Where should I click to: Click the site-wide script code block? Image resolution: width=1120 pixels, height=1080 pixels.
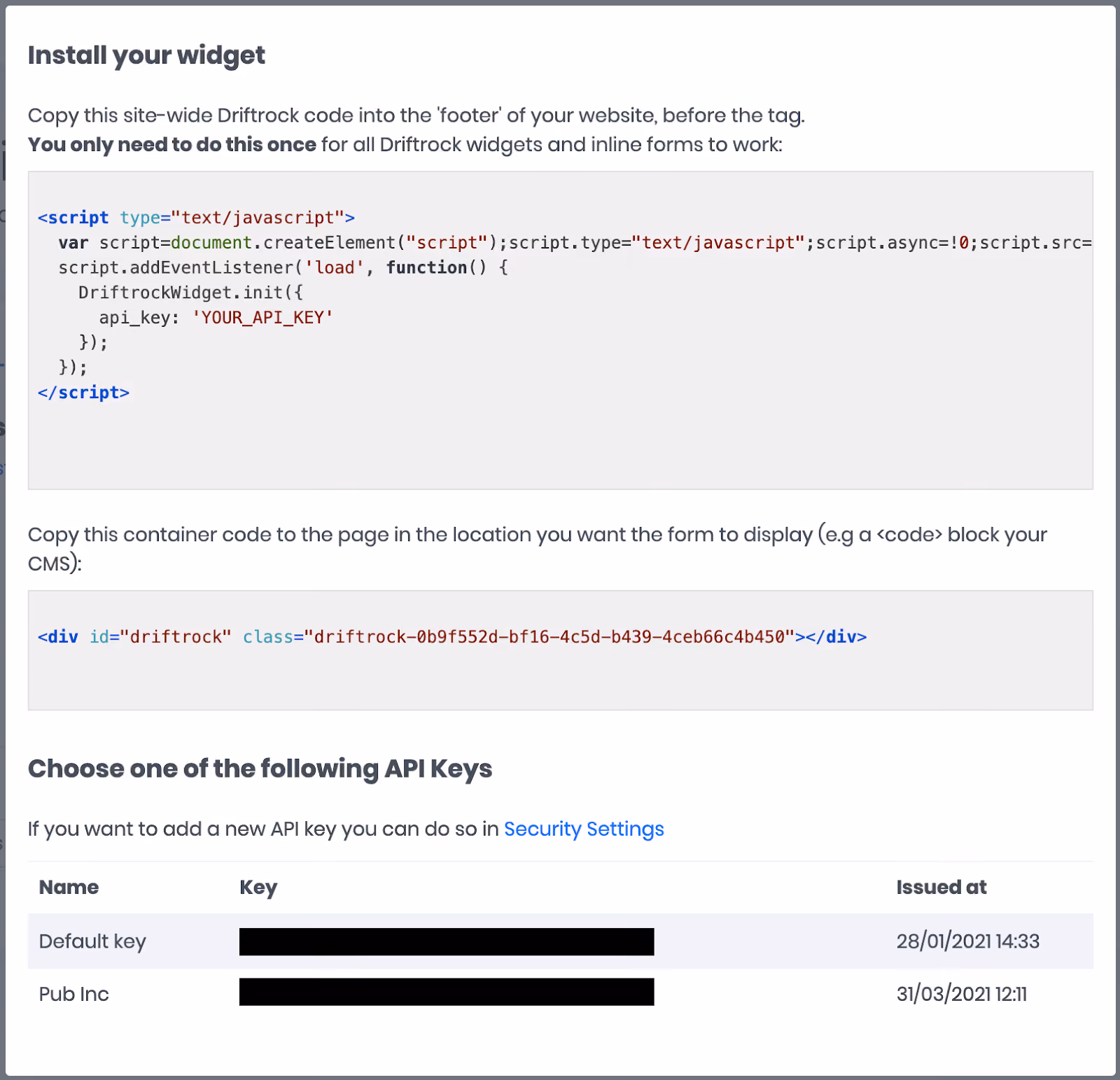click(x=560, y=330)
